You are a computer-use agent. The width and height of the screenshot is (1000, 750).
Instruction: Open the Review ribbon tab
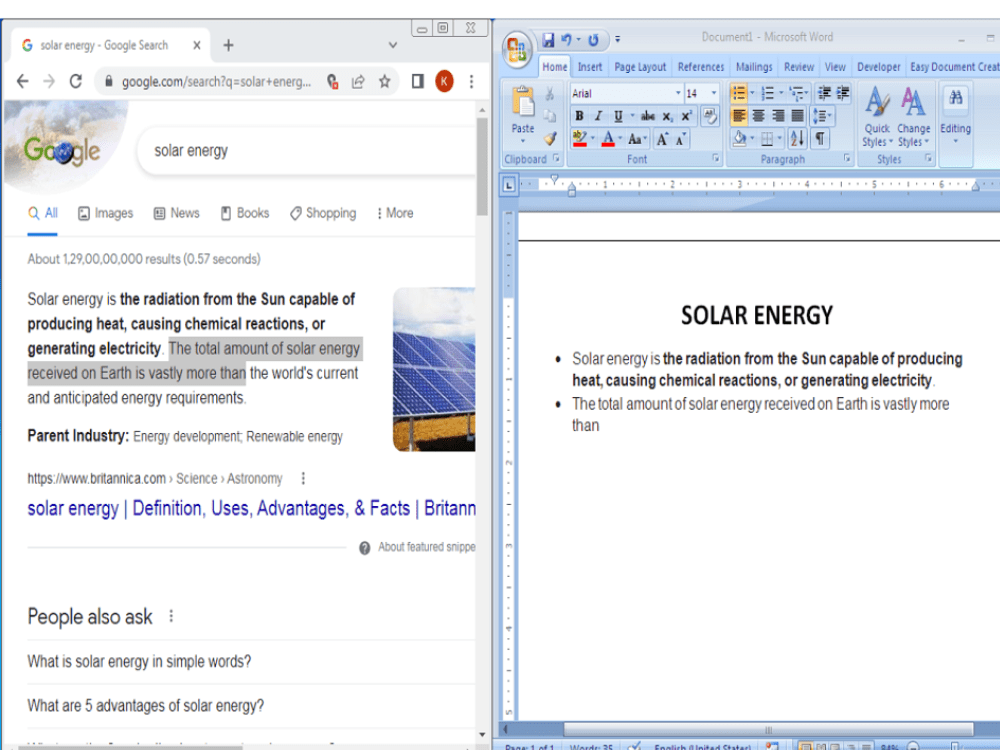tap(798, 67)
